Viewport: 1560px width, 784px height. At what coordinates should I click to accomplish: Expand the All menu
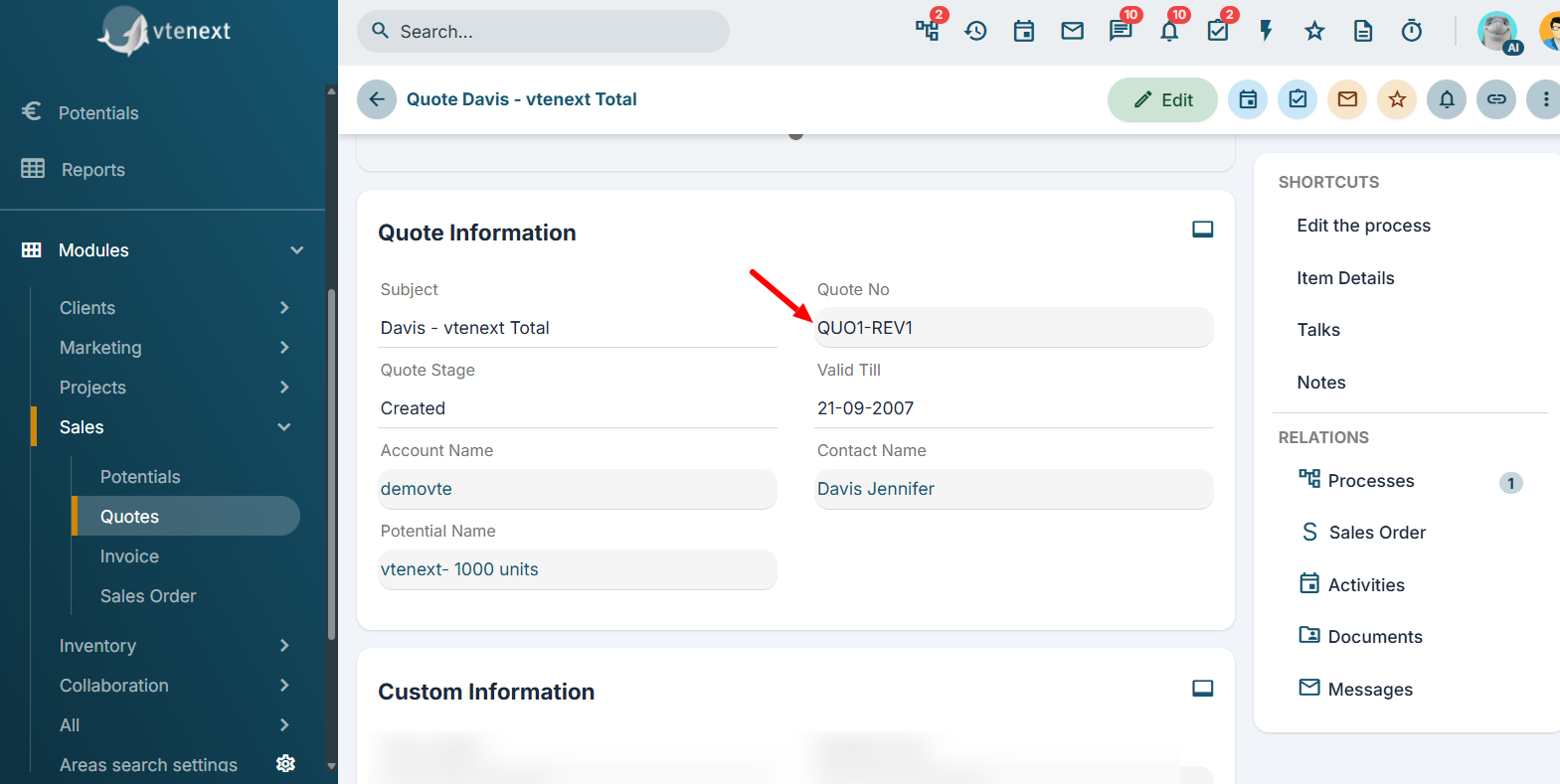pyautogui.click(x=175, y=725)
